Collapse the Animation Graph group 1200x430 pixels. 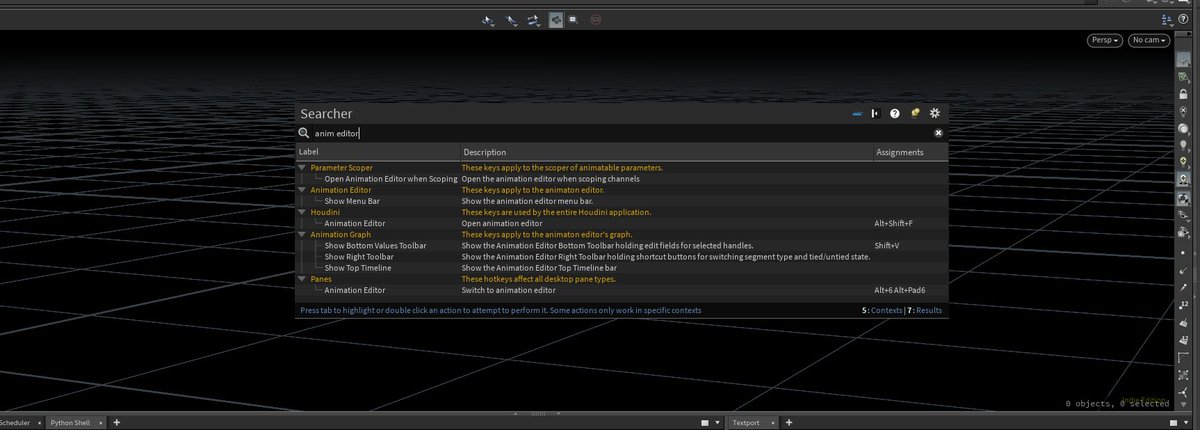(303, 234)
